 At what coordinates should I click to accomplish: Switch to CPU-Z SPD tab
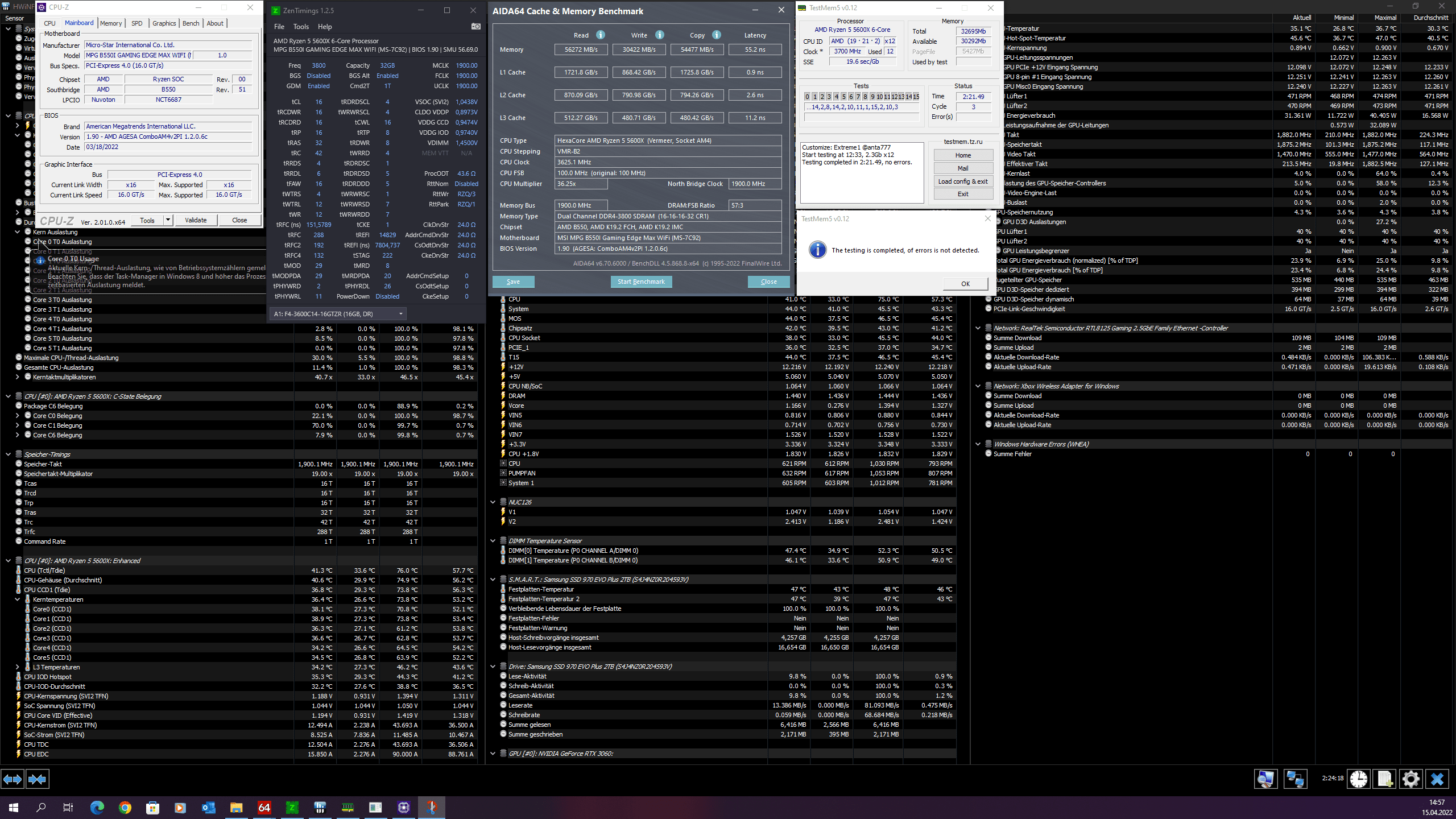pyautogui.click(x=137, y=23)
